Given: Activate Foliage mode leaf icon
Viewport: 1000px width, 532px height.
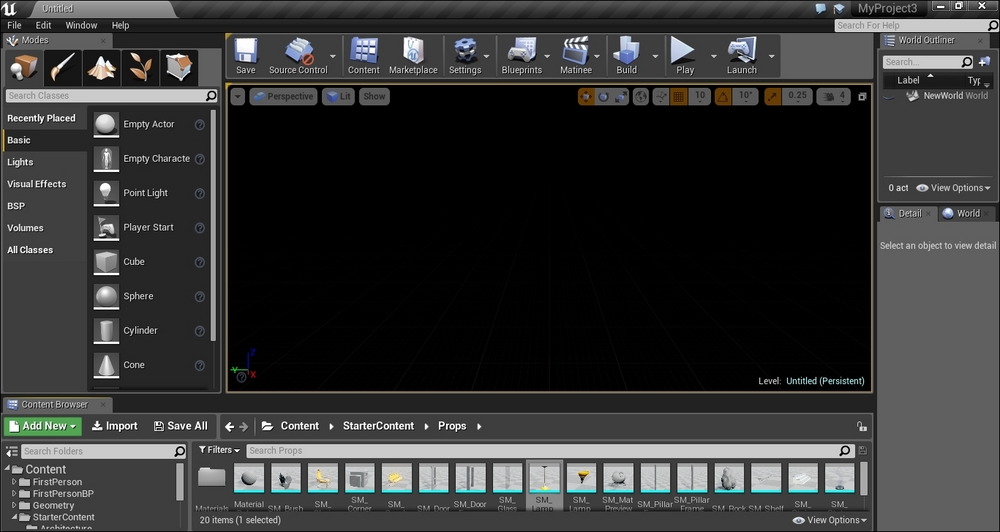Looking at the screenshot, I should 141,68.
